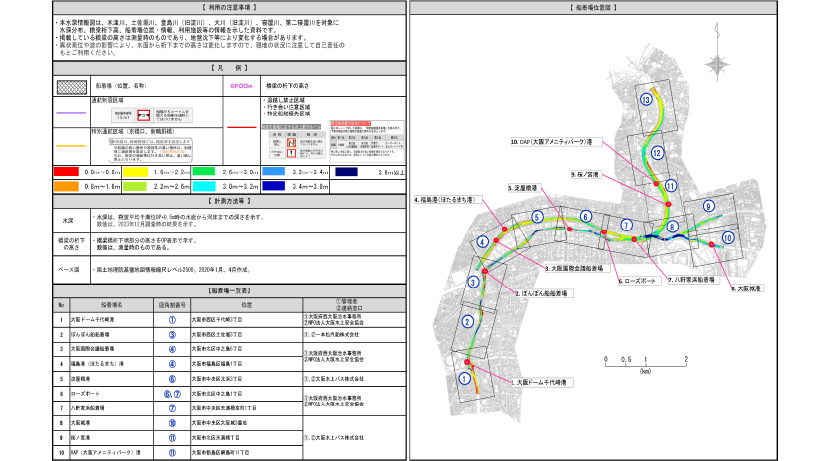831x461 pixels.
Task: Click circled section number 7 on the map
Action: (x=626, y=225)
